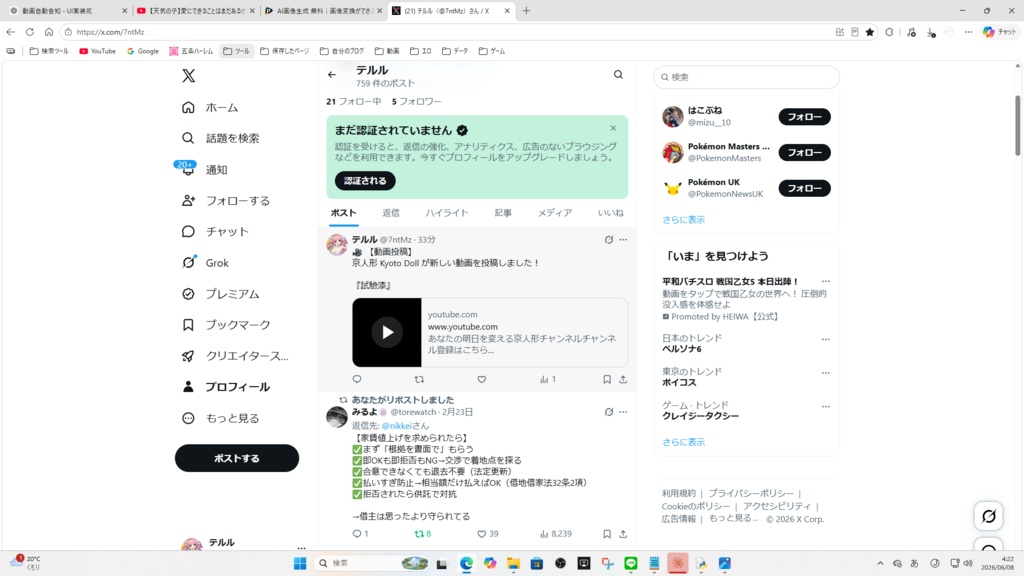Open options for ポイコス trend

[x=825, y=373]
